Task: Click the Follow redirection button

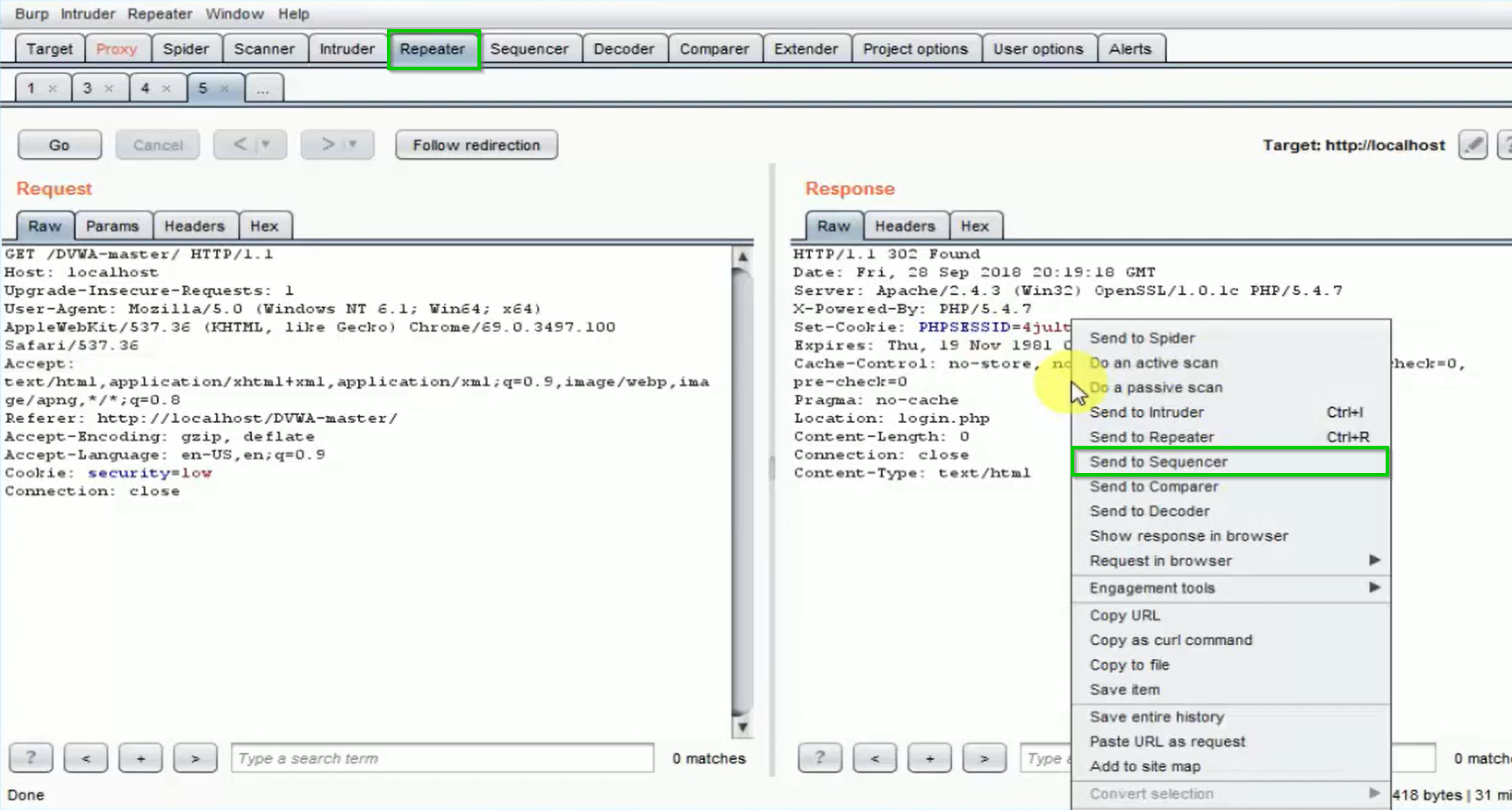Action: [477, 145]
